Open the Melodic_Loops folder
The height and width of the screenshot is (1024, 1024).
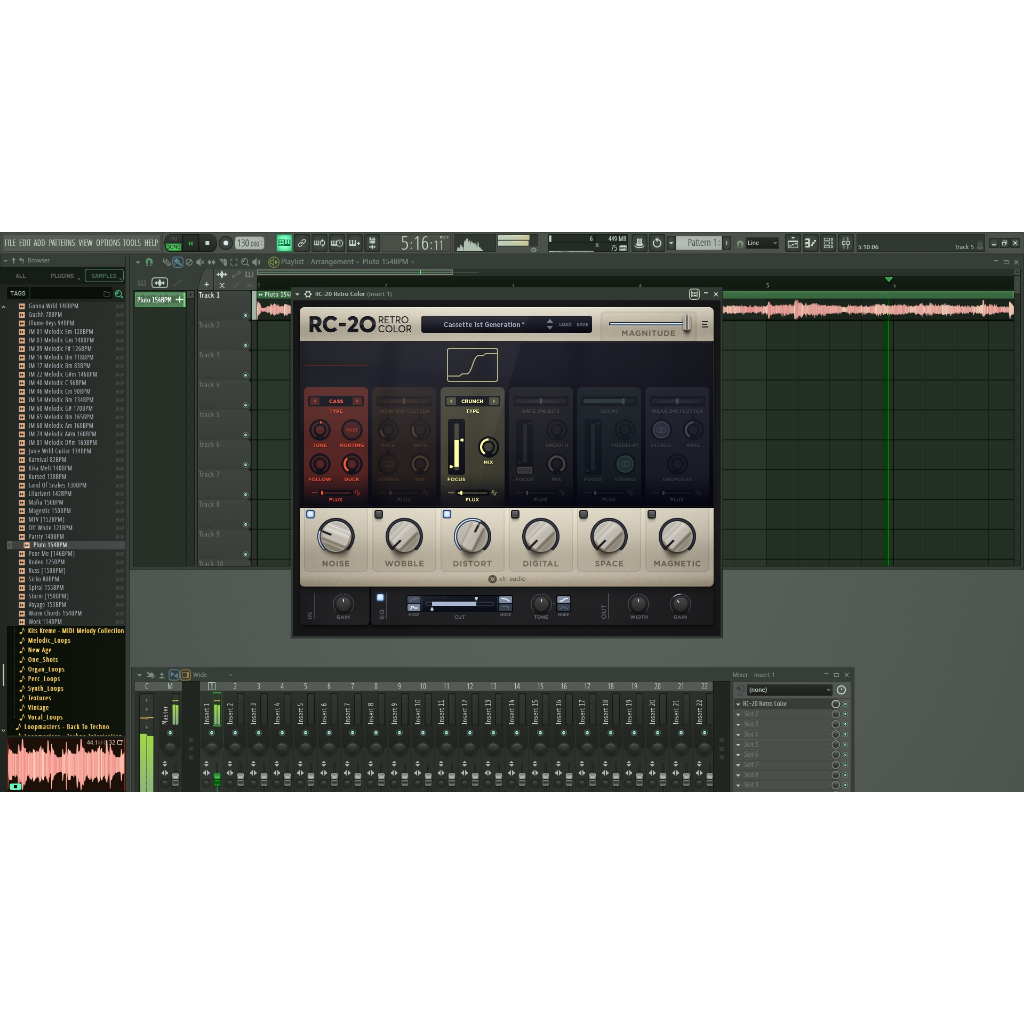[x=49, y=641]
